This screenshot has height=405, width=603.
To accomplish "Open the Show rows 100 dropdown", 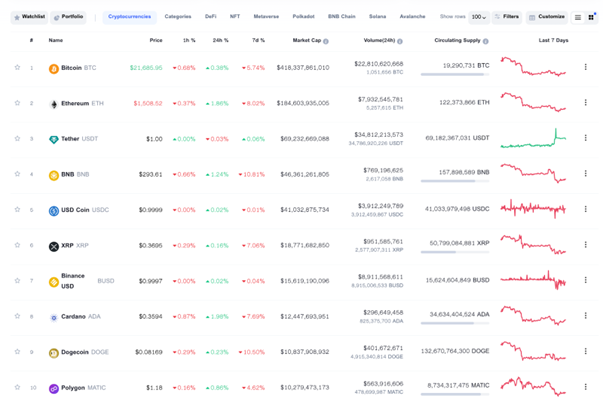I will (x=479, y=17).
